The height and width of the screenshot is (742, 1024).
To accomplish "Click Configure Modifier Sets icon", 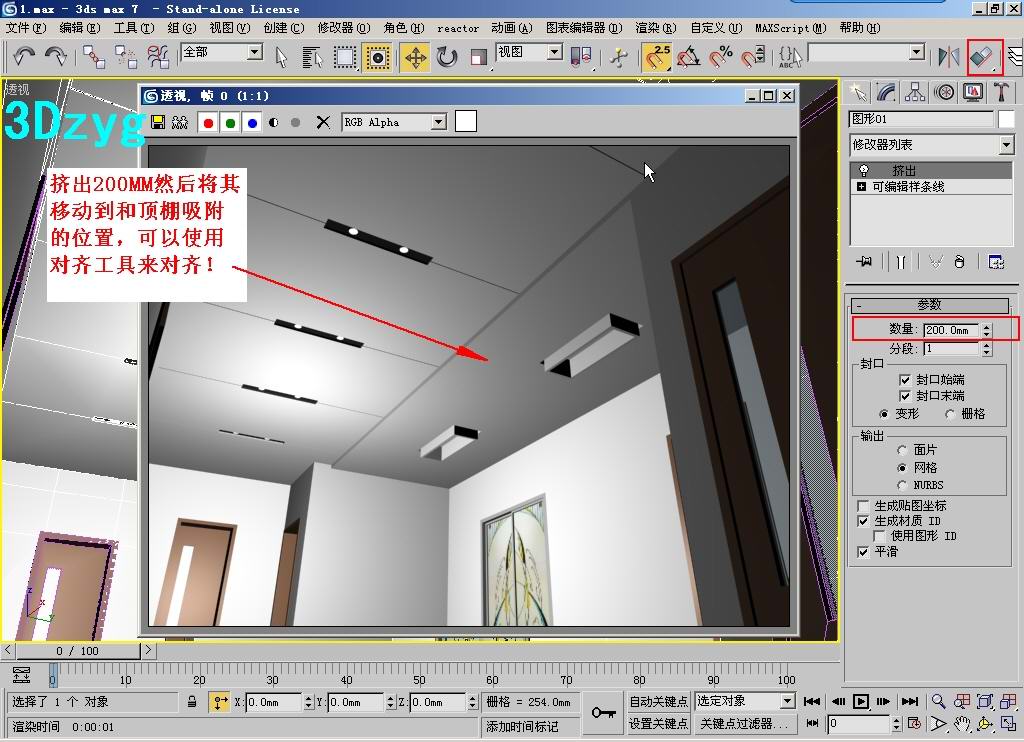I will click(x=997, y=262).
